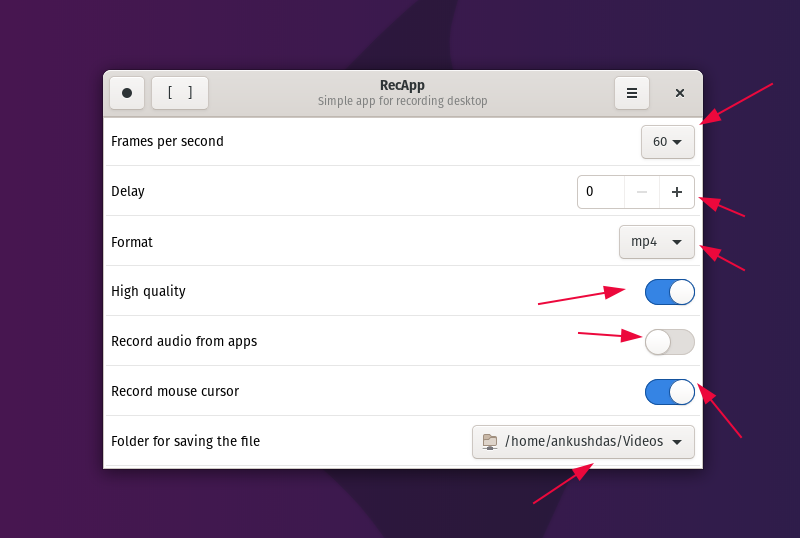The image size is (800, 538).
Task: Click the "Record audio from apps" label
Action: (184, 341)
